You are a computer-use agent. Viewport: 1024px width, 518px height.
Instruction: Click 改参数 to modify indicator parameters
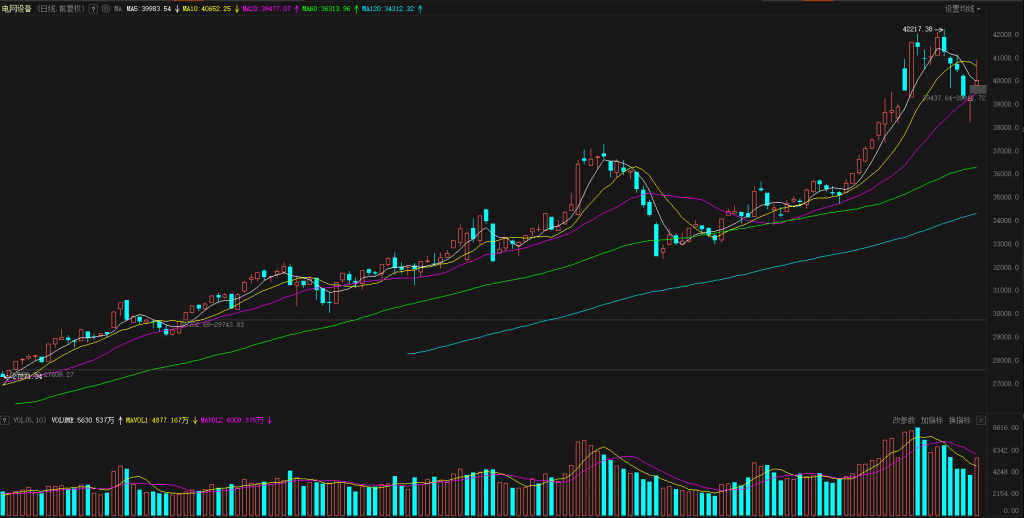(x=904, y=421)
